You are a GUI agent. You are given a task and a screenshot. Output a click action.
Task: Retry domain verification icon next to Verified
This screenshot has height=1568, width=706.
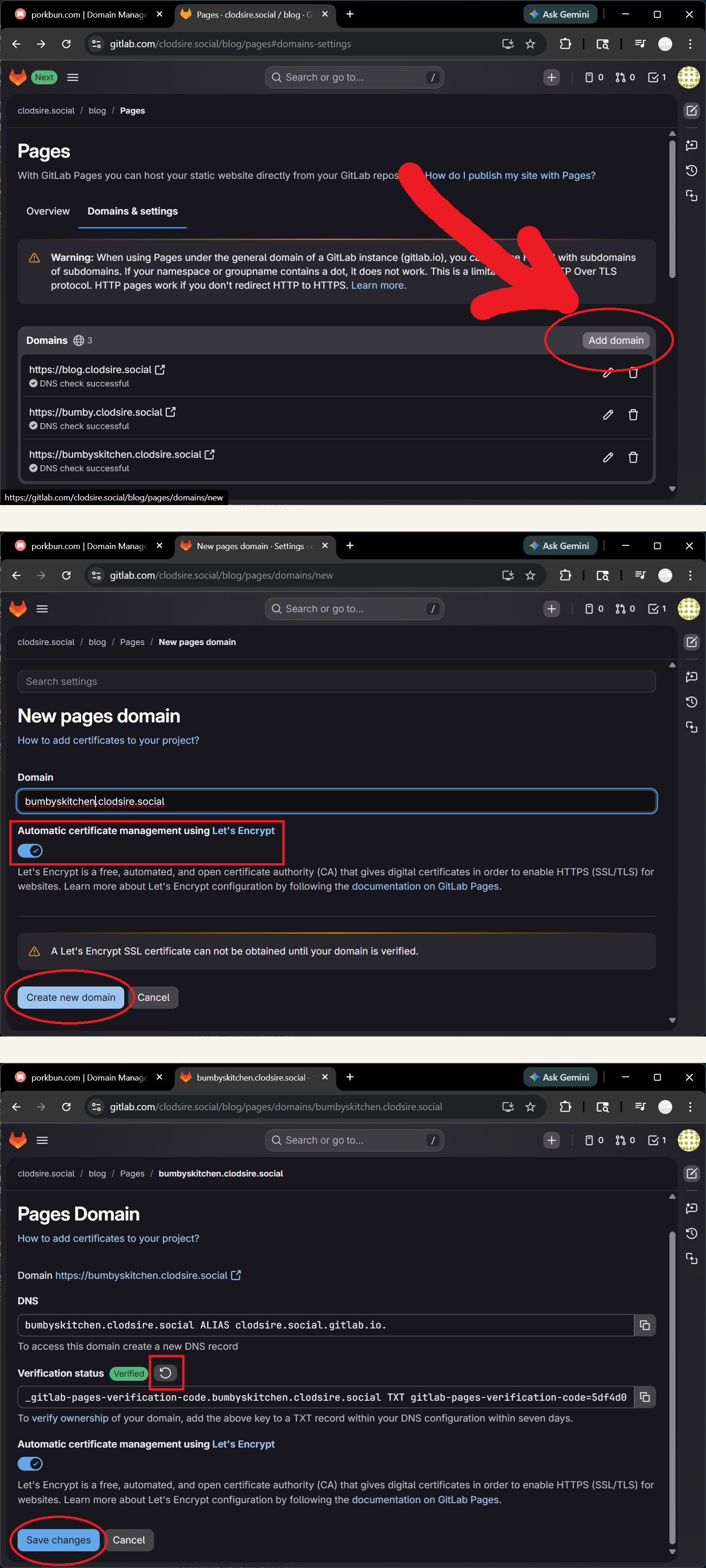click(165, 1372)
